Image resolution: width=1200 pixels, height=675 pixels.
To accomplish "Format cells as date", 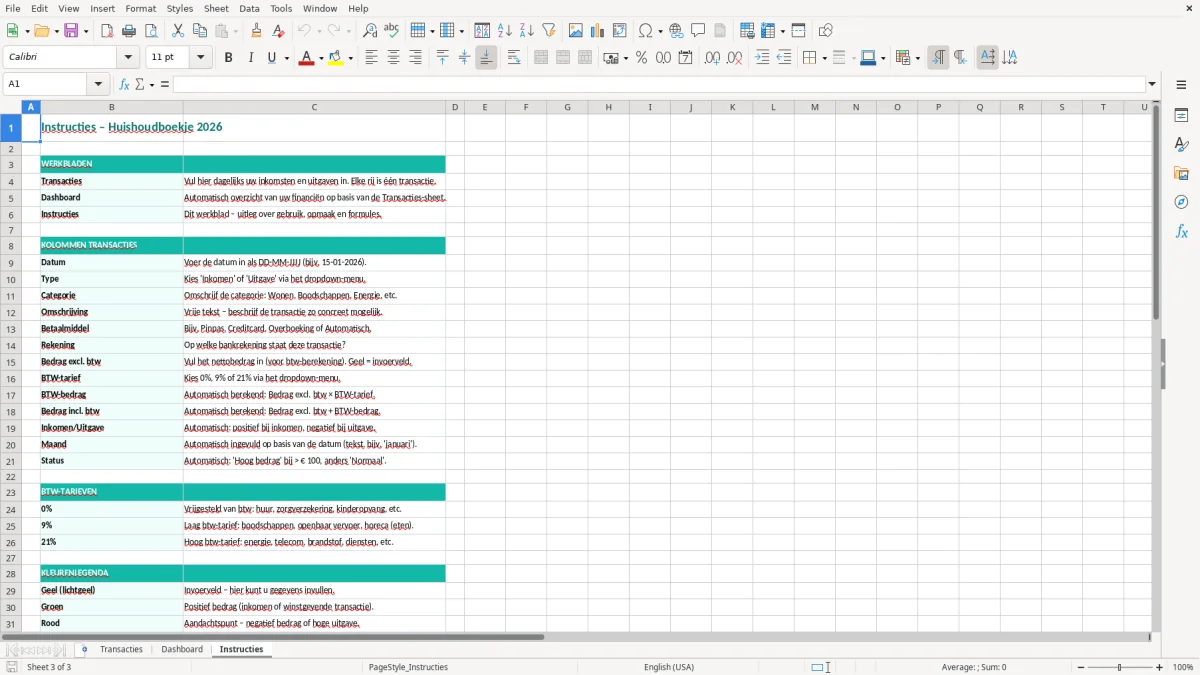I will click(685, 58).
